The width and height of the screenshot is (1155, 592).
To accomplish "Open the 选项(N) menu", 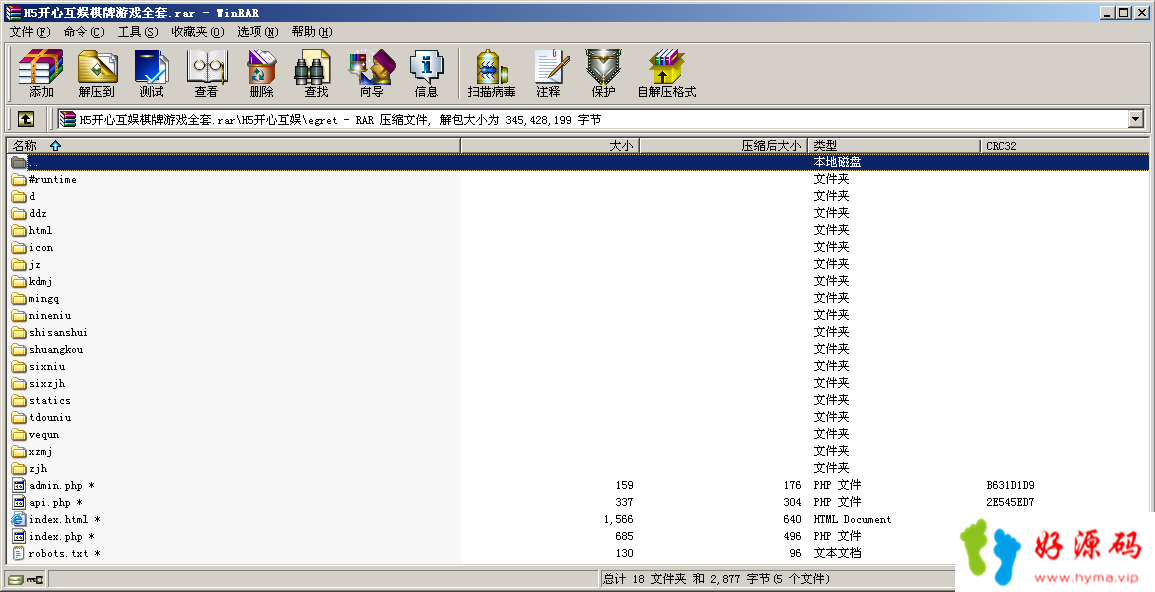I will pyautogui.click(x=257, y=32).
